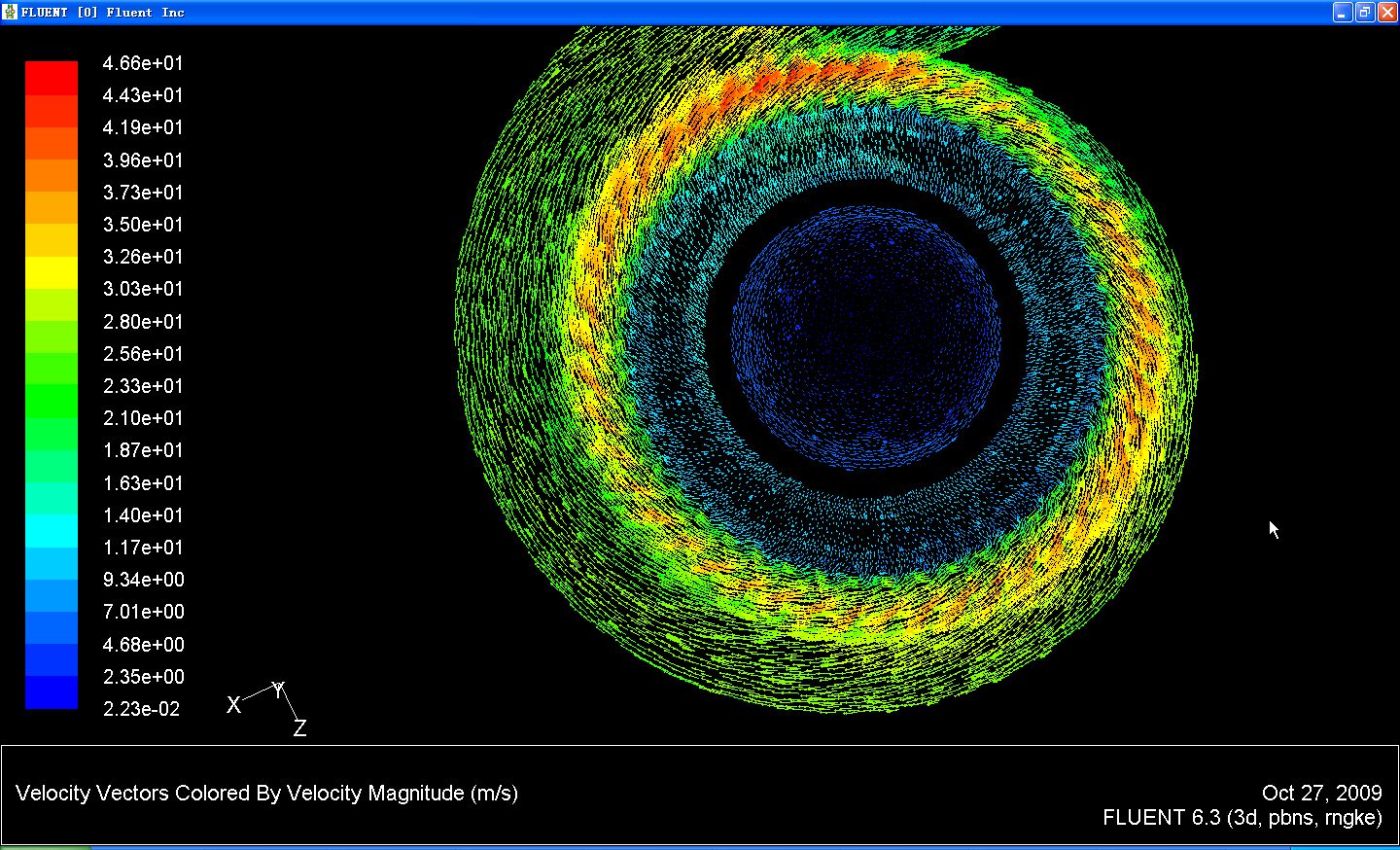Click the legend value 2.80e+01
The height and width of the screenshot is (850, 1400).
coord(143,322)
